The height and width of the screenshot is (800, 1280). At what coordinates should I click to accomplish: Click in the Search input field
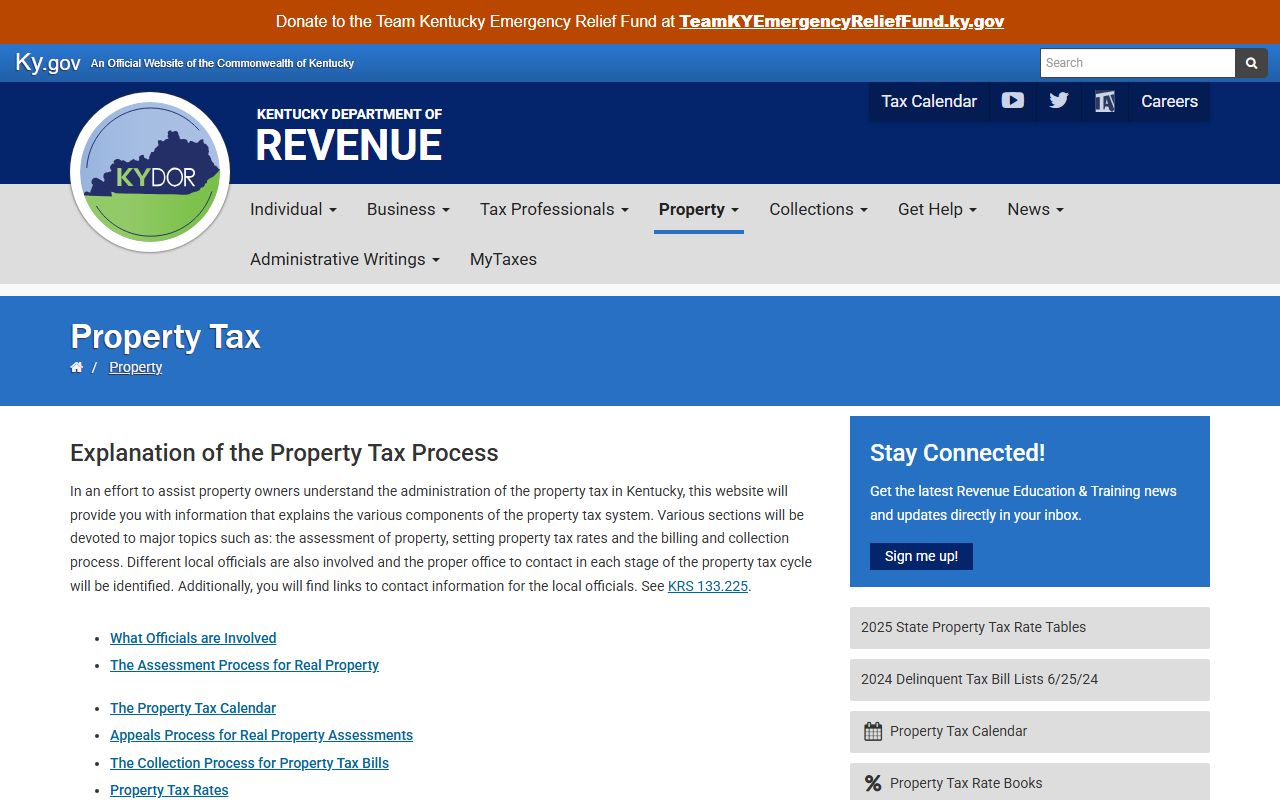(x=1138, y=63)
